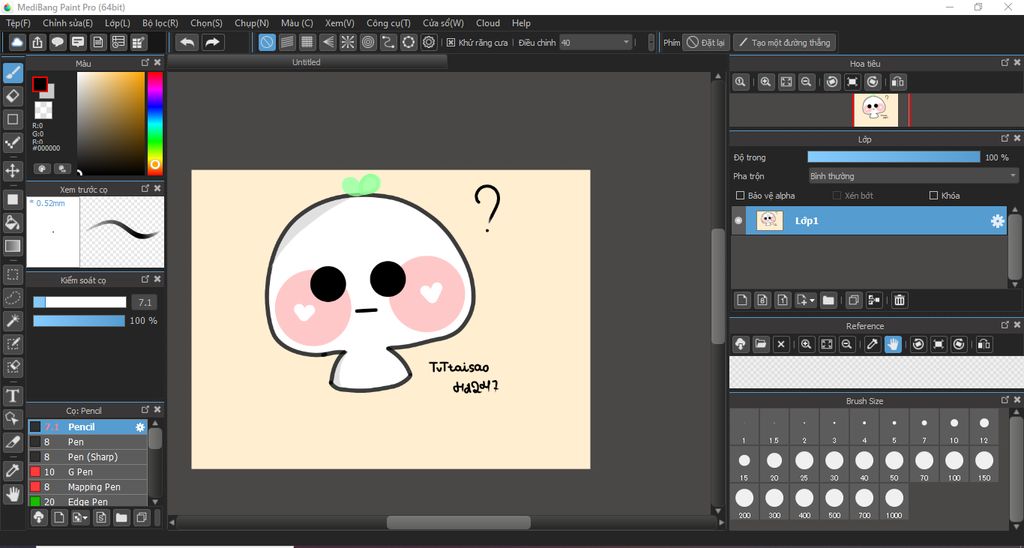Open the Công cụ(T) menu
The width and height of the screenshot is (1024, 548).
389,23
